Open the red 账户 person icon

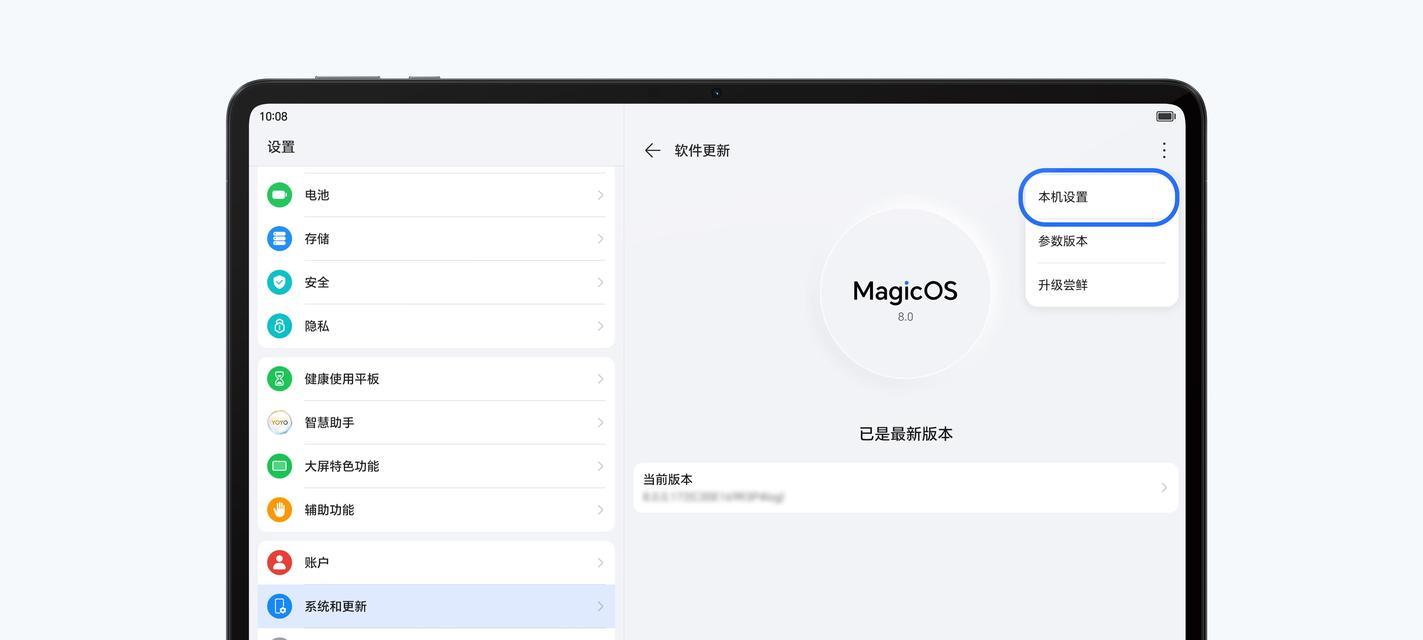pyautogui.click(x=279, y=563)
